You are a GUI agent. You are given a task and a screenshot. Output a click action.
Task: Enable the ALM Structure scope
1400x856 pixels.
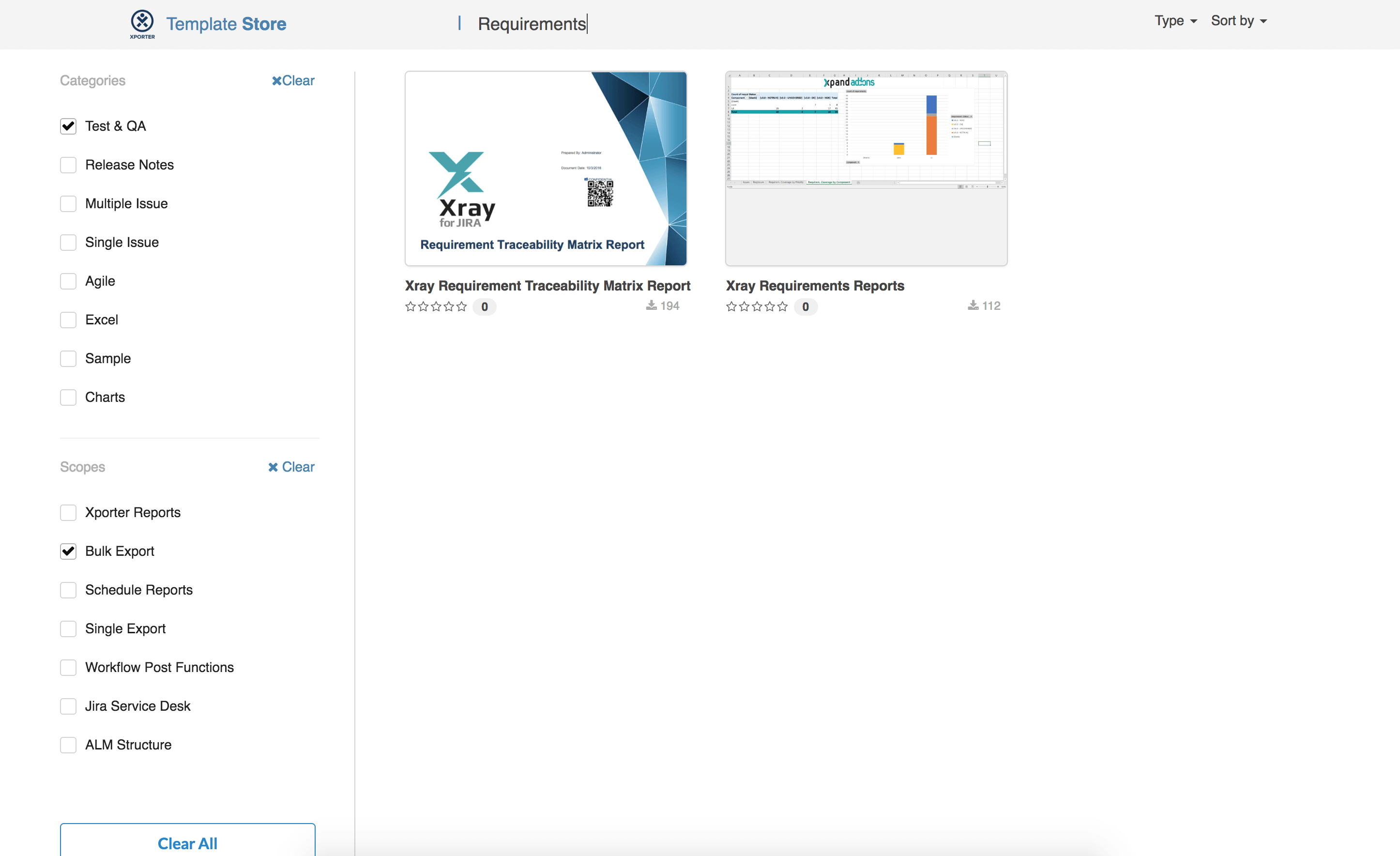point(68,745)
